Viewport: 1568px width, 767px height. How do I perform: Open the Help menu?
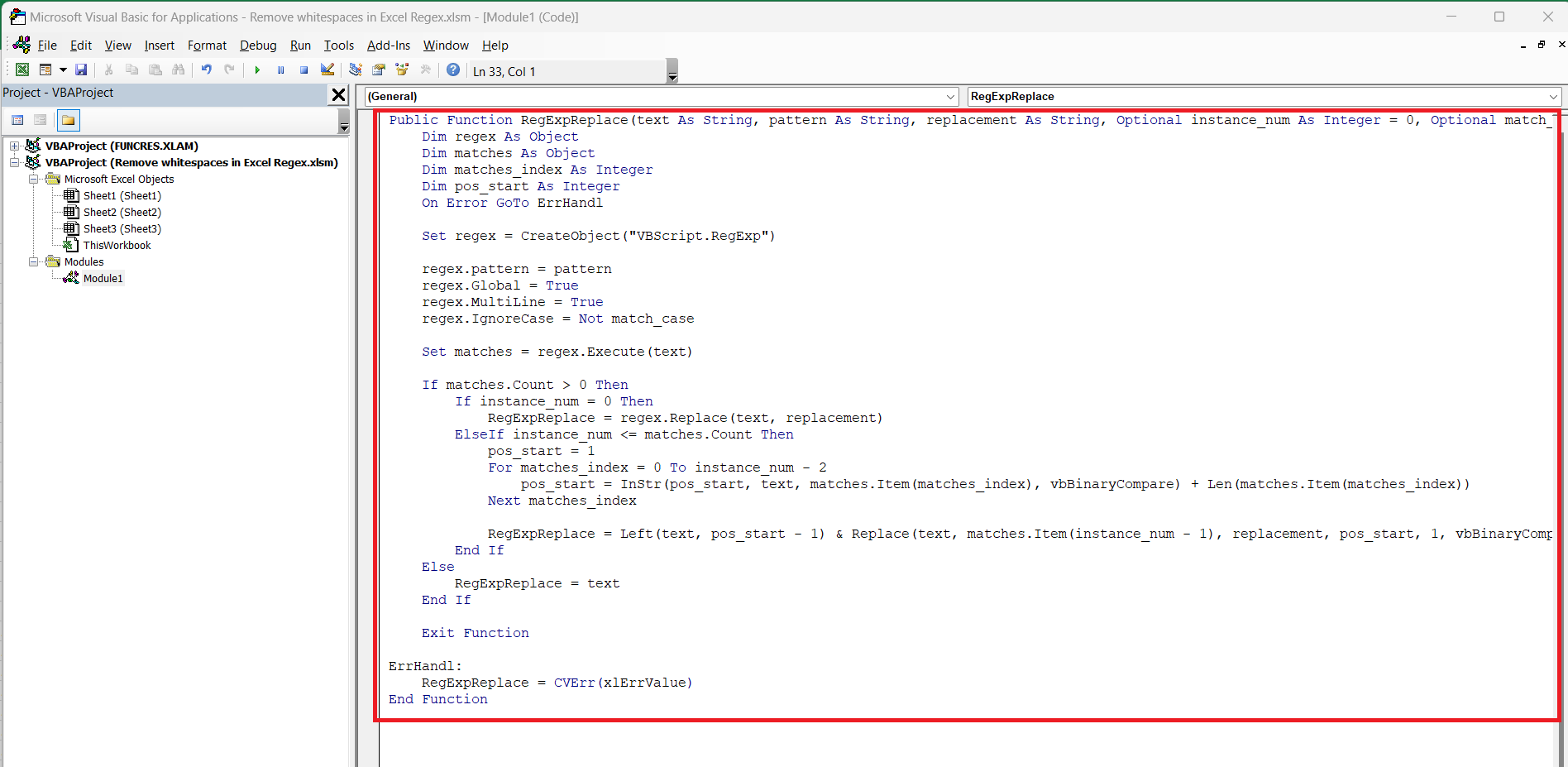coord(495,46)
